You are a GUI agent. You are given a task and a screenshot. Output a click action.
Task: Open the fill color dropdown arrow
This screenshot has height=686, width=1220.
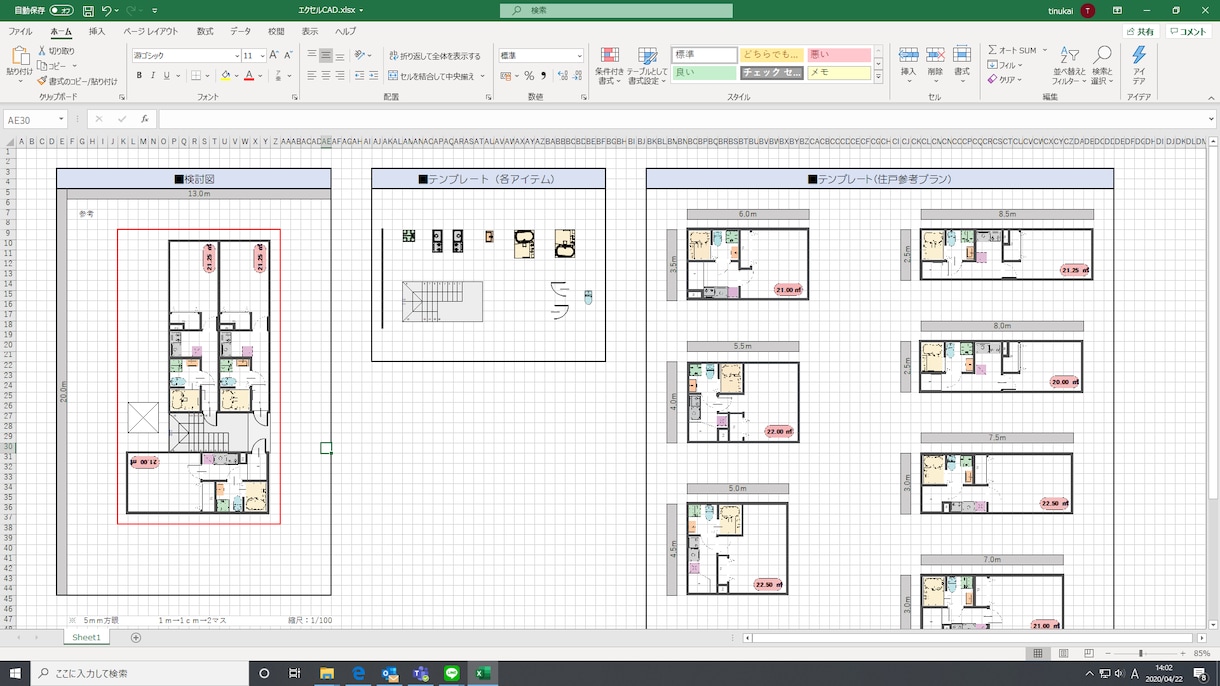click(236, 76)
